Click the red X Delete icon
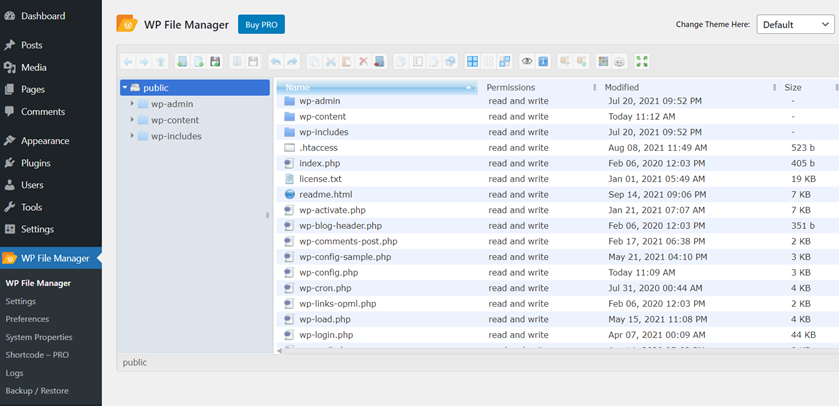Screen dimensions: 839x406 pos(363,62)
